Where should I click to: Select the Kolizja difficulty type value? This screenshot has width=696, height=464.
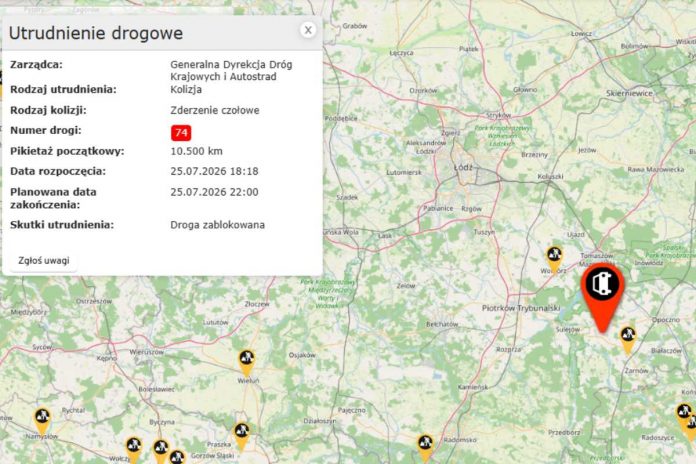click(x=186, y=90)
